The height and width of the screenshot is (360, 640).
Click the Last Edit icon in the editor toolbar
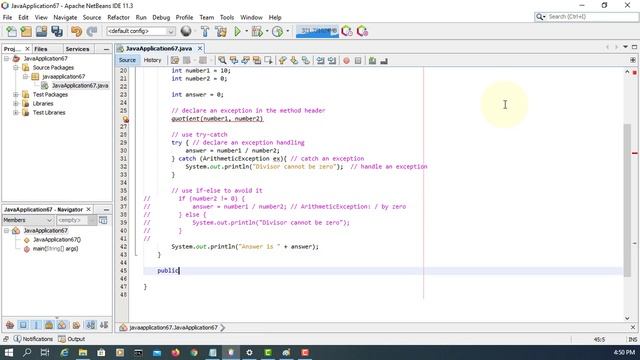(x=175, y=60)
